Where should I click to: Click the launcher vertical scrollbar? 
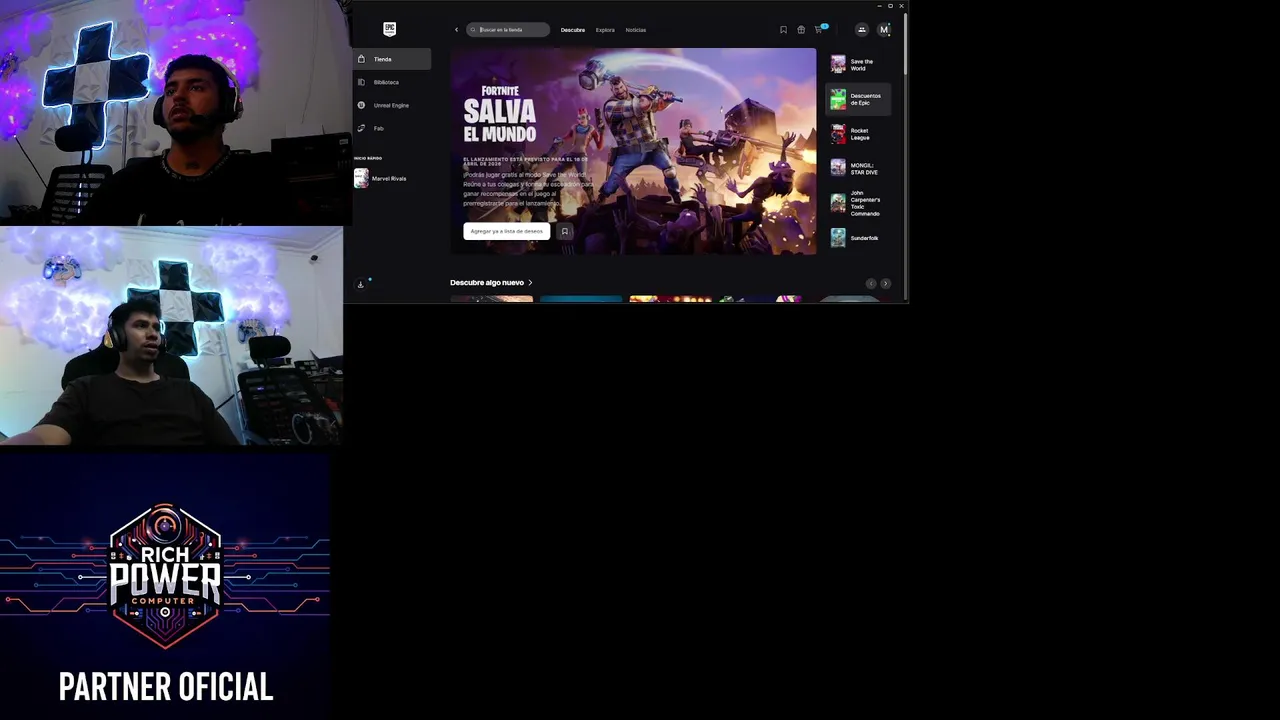click(x=905, y=45)
